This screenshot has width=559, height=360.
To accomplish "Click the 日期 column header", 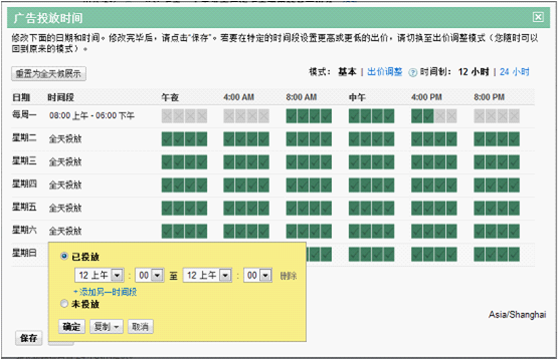I will 21,97.
